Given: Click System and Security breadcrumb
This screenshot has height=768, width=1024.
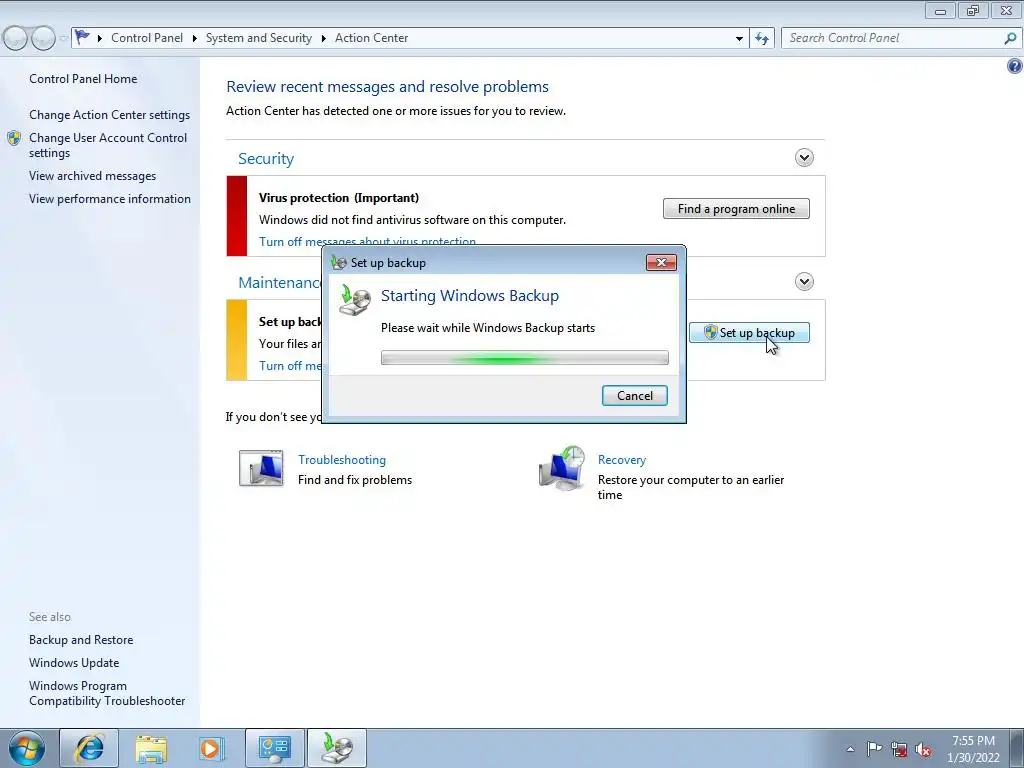Looking at the screenshot, I should tap(259, 38).
